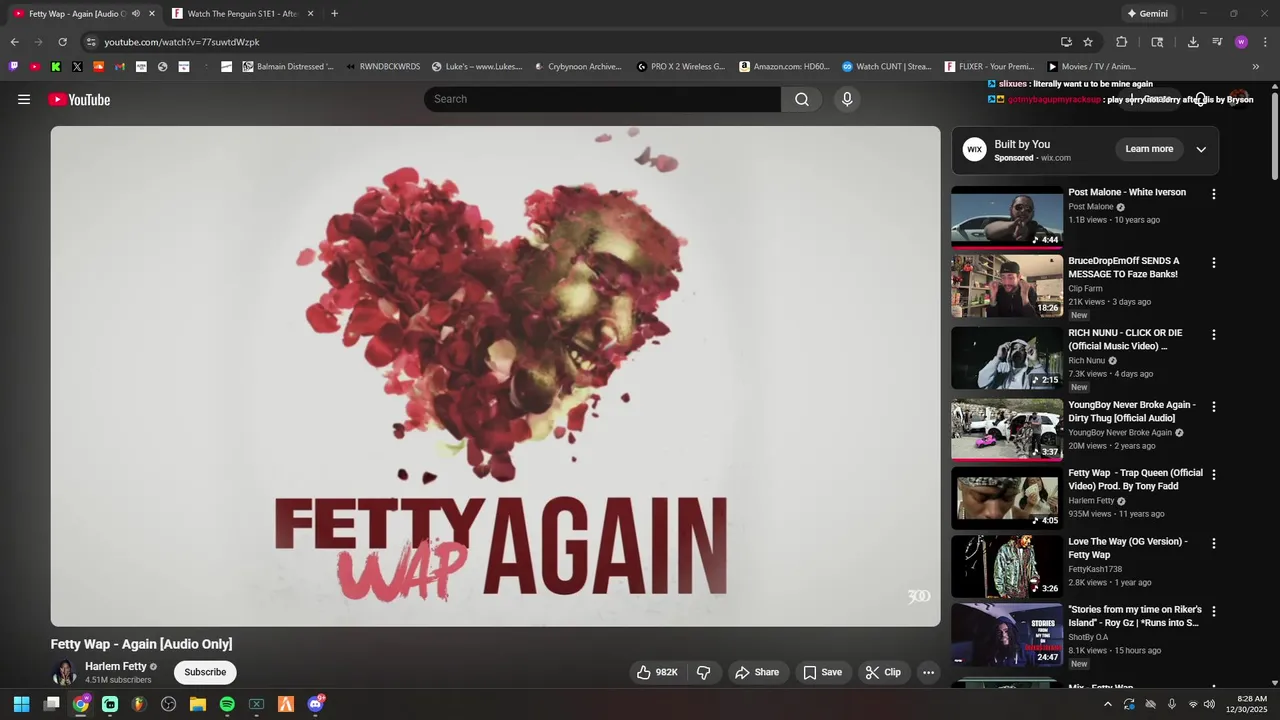This screenshot has height=720, width=1280.
Task: Open Discord from the taskbar
Action: [316, 704]
